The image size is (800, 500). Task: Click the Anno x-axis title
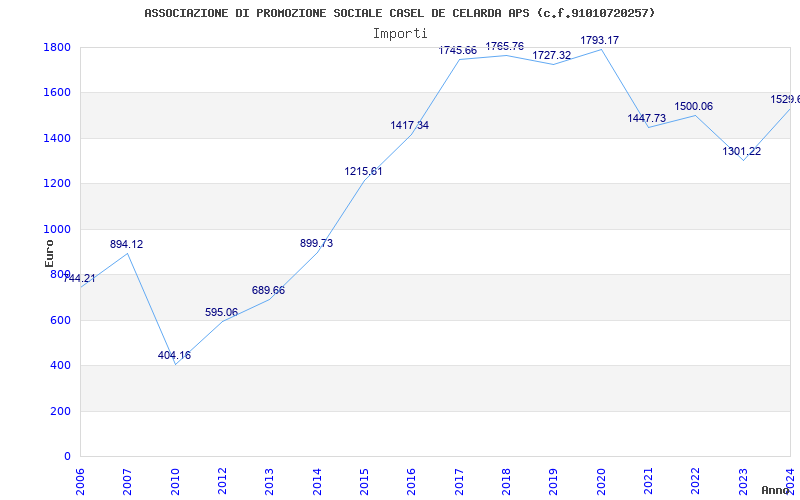point(776,490)
